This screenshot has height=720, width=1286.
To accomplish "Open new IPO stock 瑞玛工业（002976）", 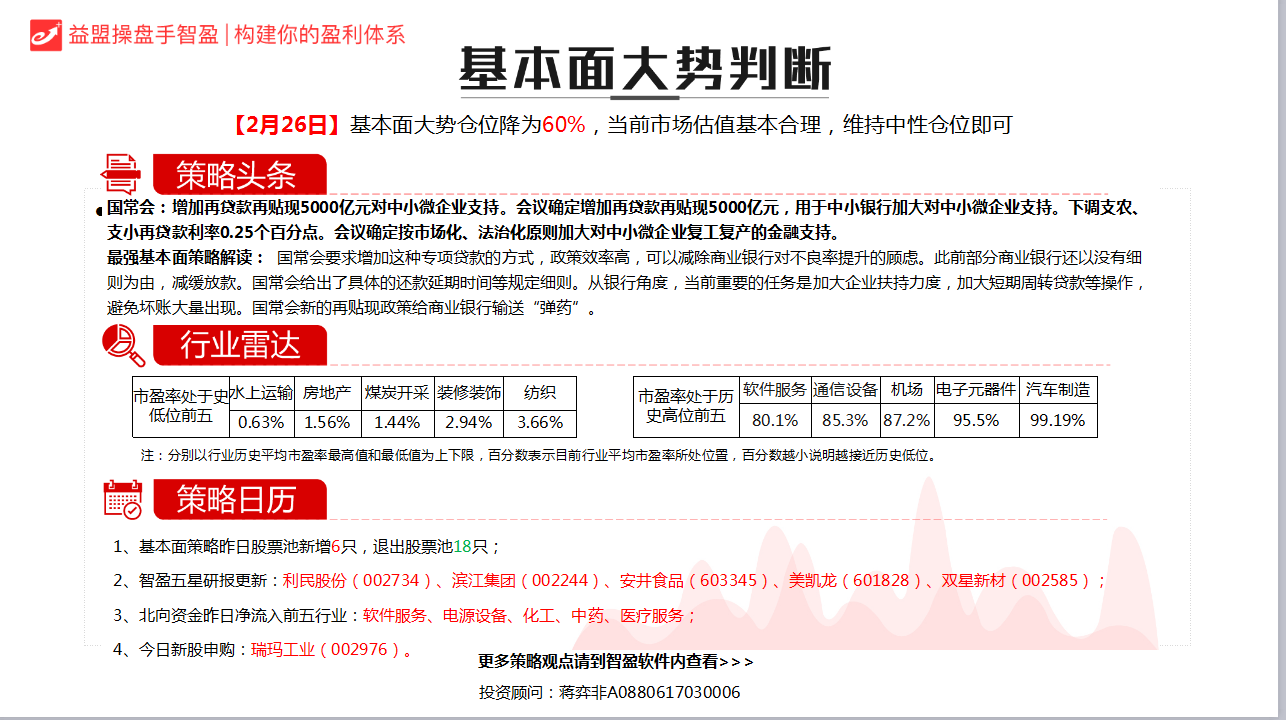I will point(329,649).
